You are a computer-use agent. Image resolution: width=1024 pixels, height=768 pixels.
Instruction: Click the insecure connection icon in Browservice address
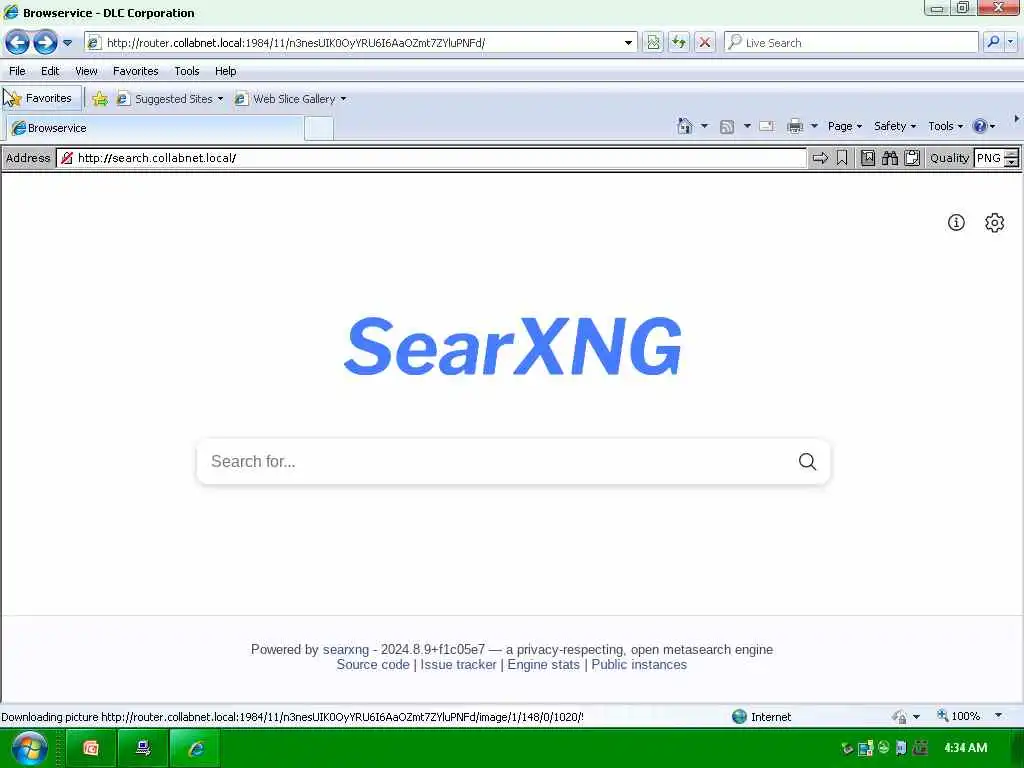point(67,158)
